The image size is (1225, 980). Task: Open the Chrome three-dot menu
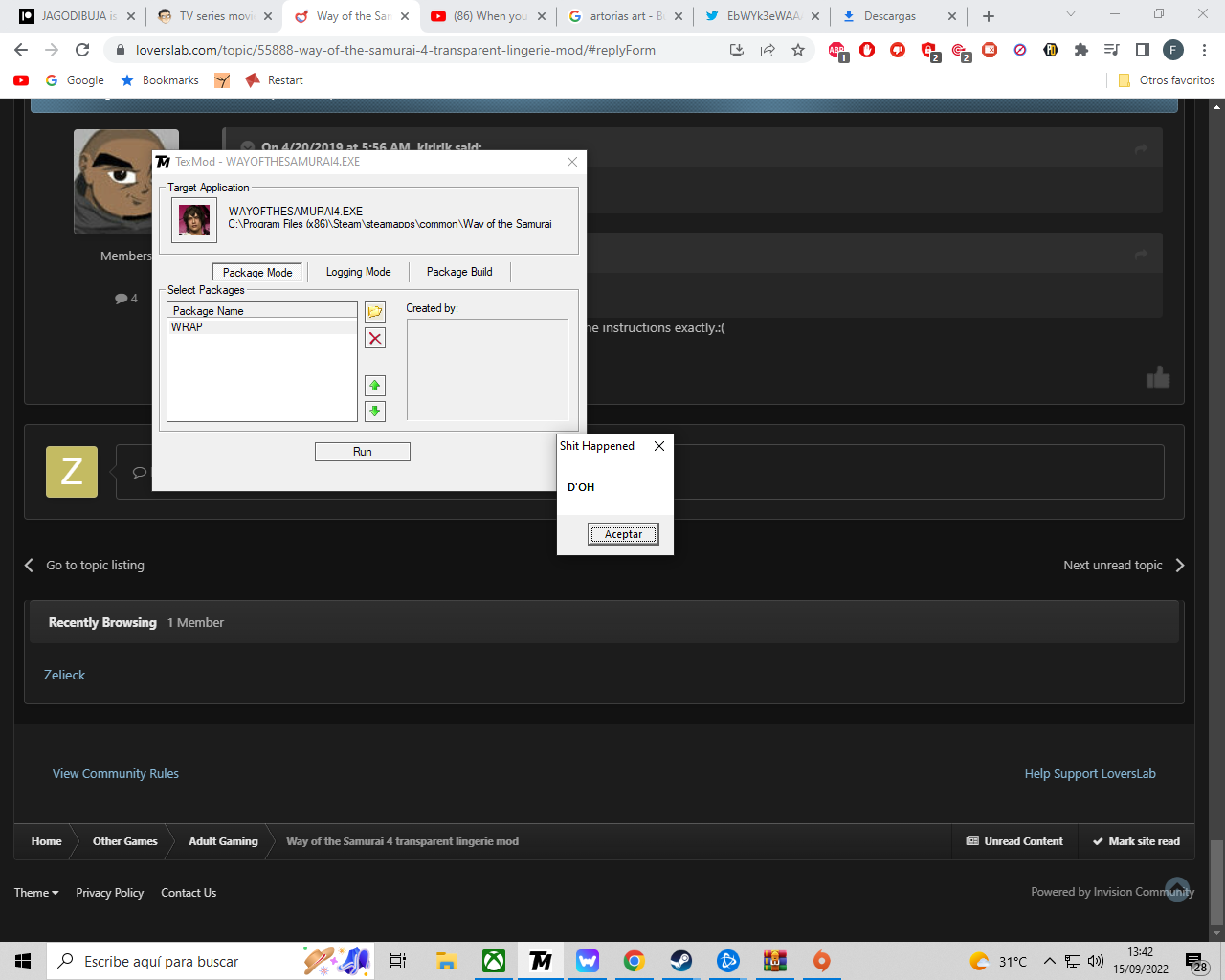tap(1204, 50)
